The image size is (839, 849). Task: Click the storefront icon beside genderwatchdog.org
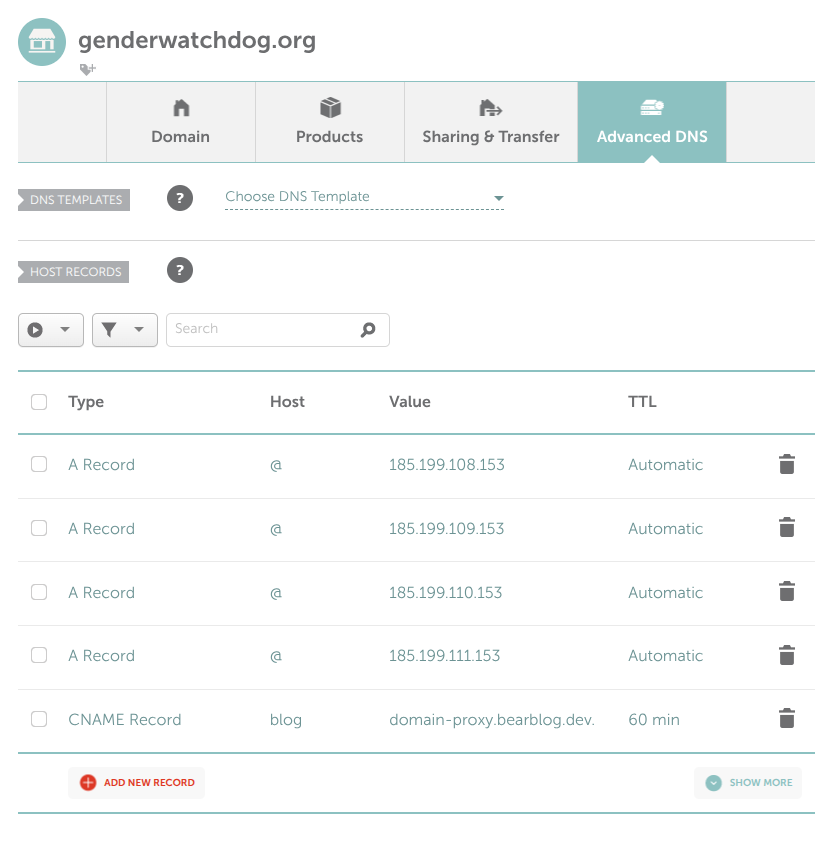[41, 42]
